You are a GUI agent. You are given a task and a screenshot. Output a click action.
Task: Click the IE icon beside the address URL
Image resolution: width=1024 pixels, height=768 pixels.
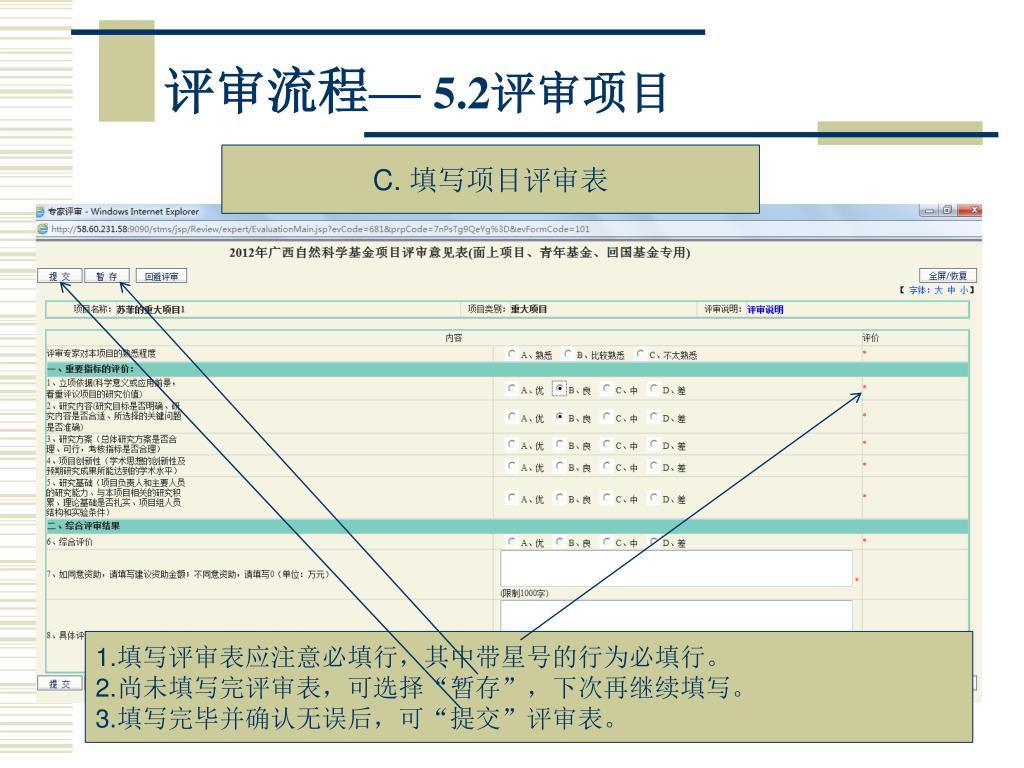click(42, 229)
